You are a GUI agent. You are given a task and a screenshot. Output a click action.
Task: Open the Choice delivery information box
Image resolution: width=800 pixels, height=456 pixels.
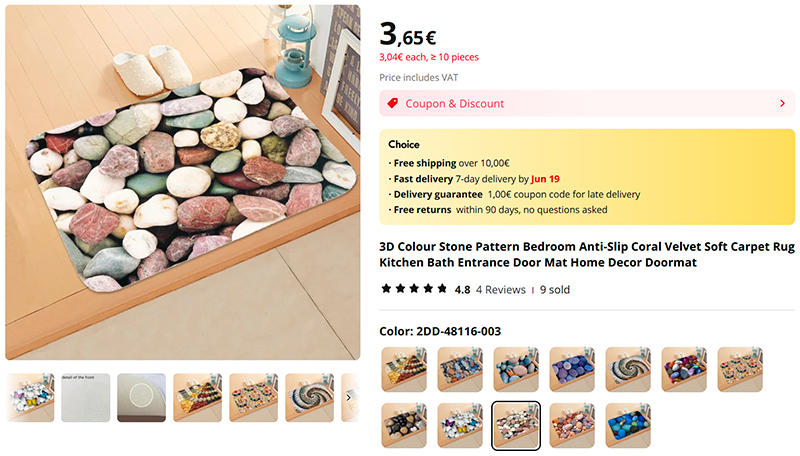coord(587,177)
